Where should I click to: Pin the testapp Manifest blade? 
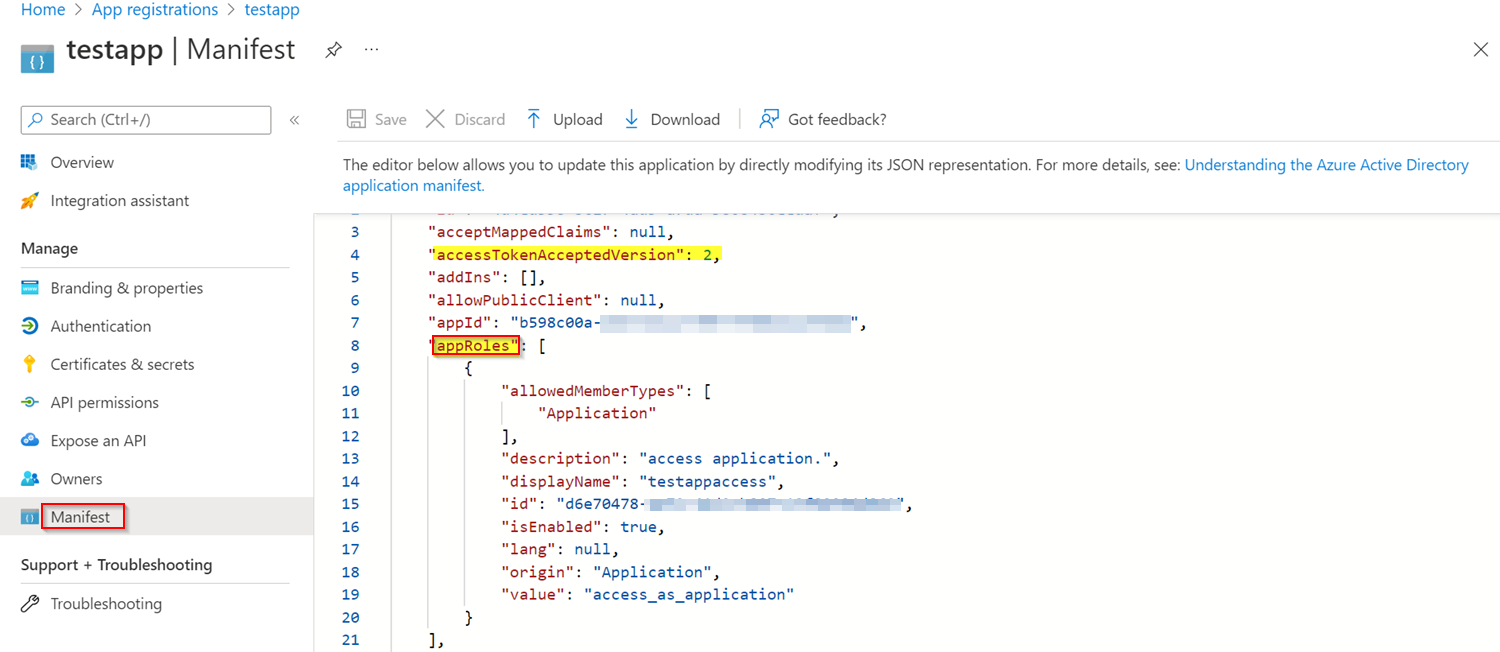click(334, 50)
